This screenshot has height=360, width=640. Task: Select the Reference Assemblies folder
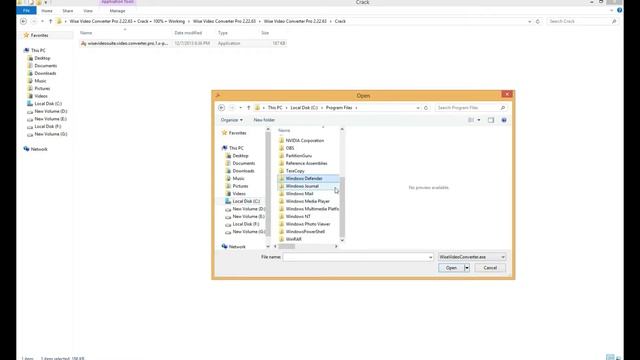306,163
